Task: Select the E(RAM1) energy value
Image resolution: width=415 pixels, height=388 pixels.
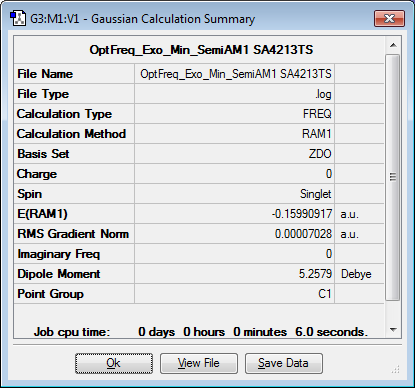Action: [235, 214]
